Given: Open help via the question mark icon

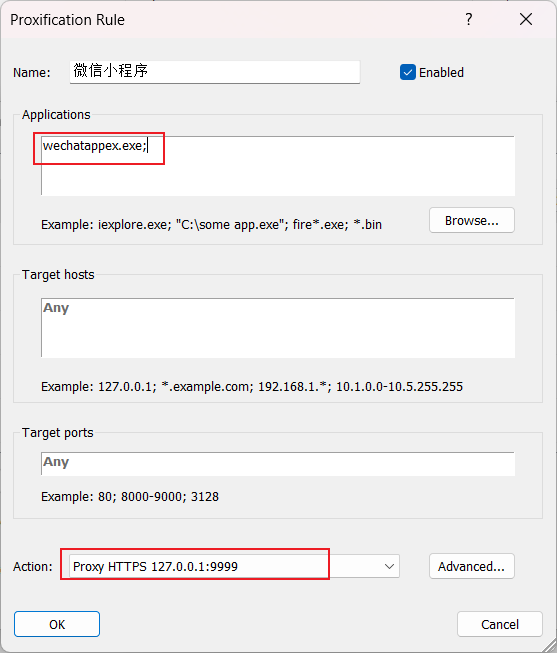Looking at the screenshot, I should tap(469, 19).
